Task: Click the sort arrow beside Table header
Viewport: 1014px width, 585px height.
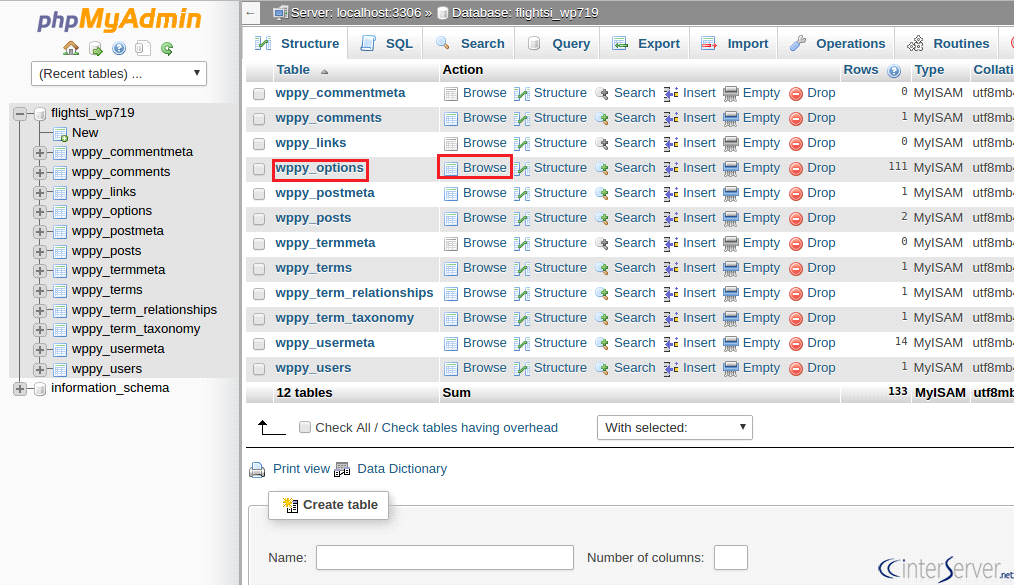Action: [324, 71]
